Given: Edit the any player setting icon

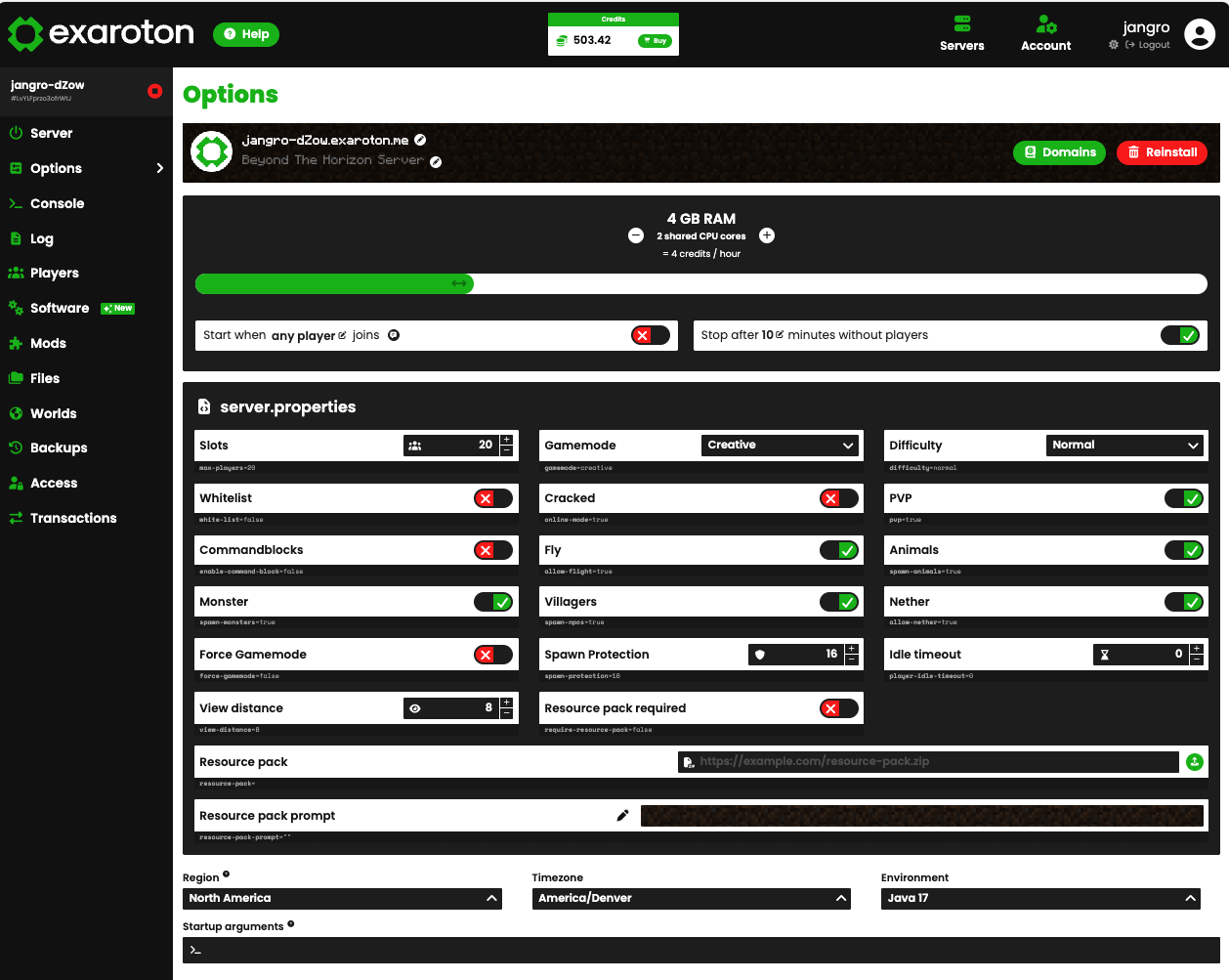Looking at the screenshot, I should pyautogui.click(x=342, y=335).
